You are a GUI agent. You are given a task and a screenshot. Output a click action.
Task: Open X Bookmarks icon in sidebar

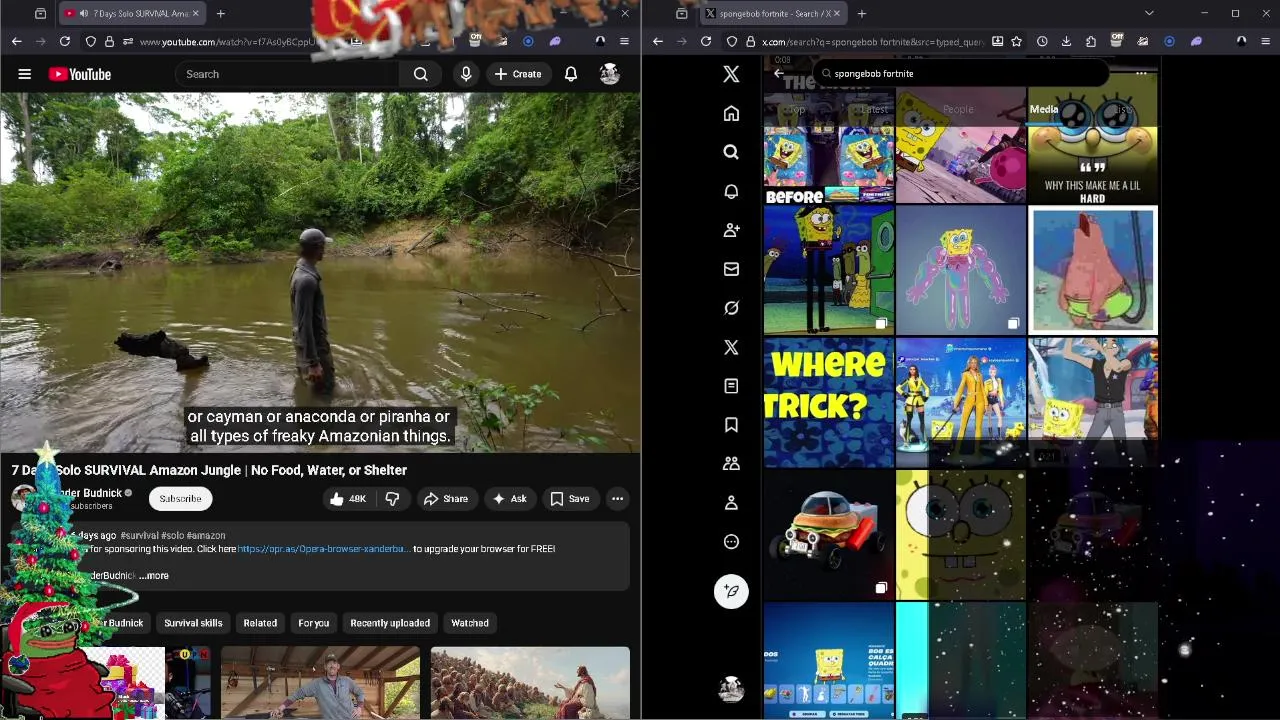click(731, 425)
